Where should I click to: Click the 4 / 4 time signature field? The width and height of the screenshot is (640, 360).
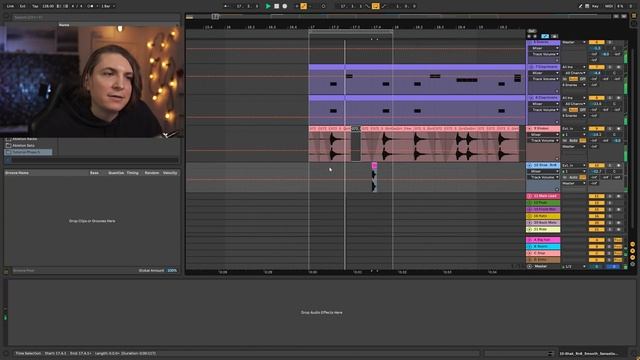pos(77,6)
